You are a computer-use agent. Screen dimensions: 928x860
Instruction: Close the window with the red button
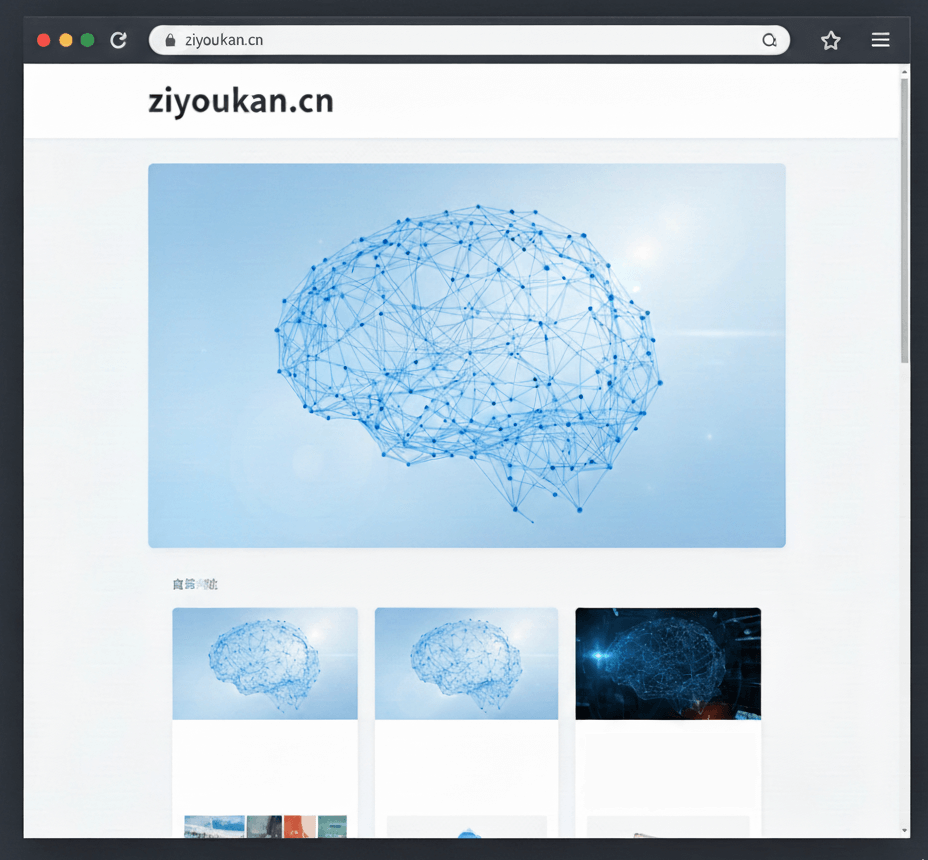point(44,40)
